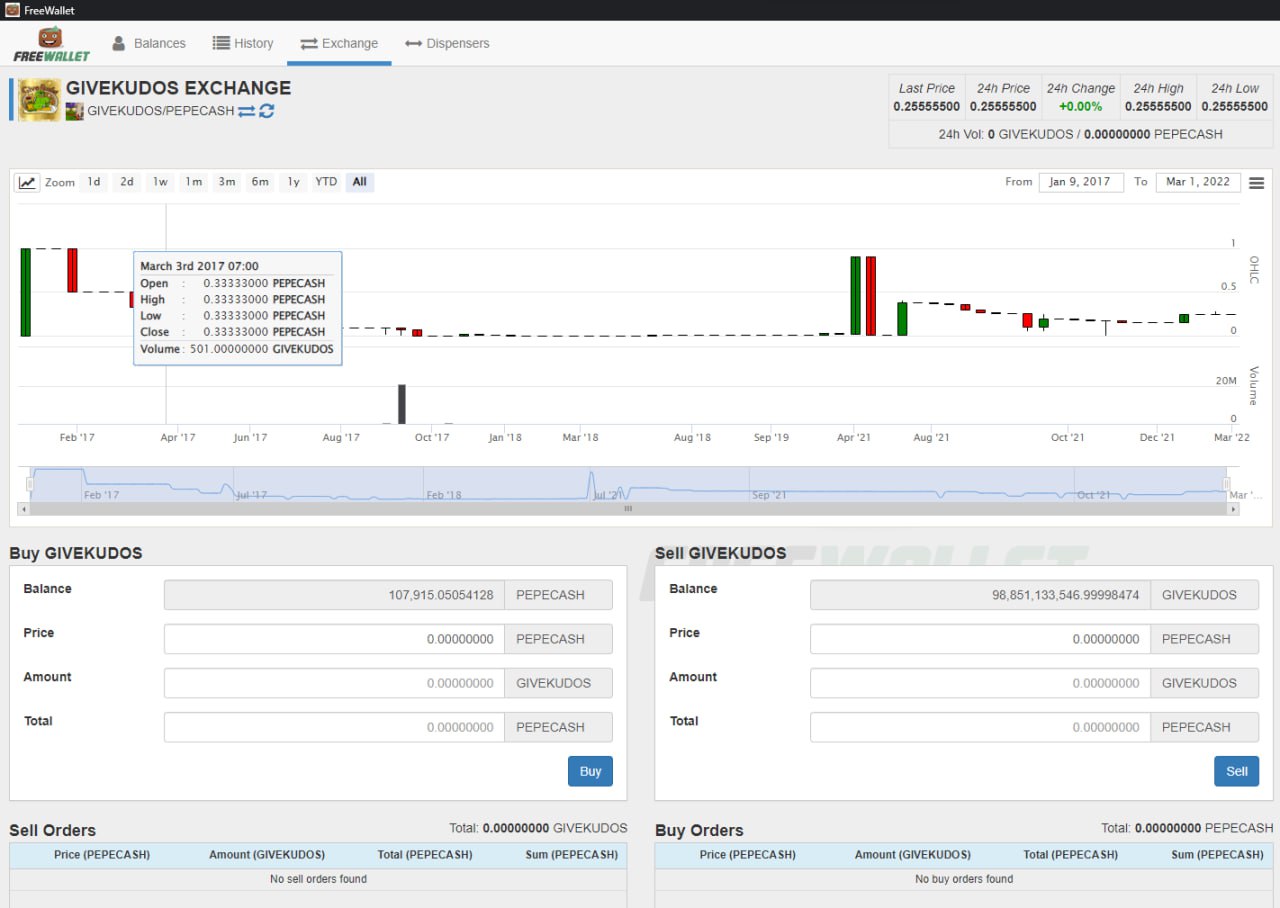Click GIVEKUDOS/PEPECASH pair label
This screenshot has height=908, width=1280.
tap(161, 111)
